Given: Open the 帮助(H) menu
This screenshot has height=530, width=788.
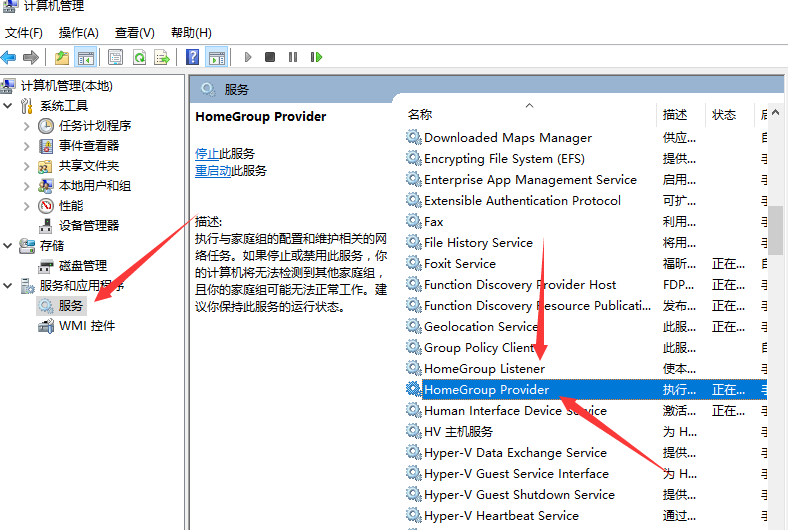Looking at the screenshot, I should tap(191, 33).
